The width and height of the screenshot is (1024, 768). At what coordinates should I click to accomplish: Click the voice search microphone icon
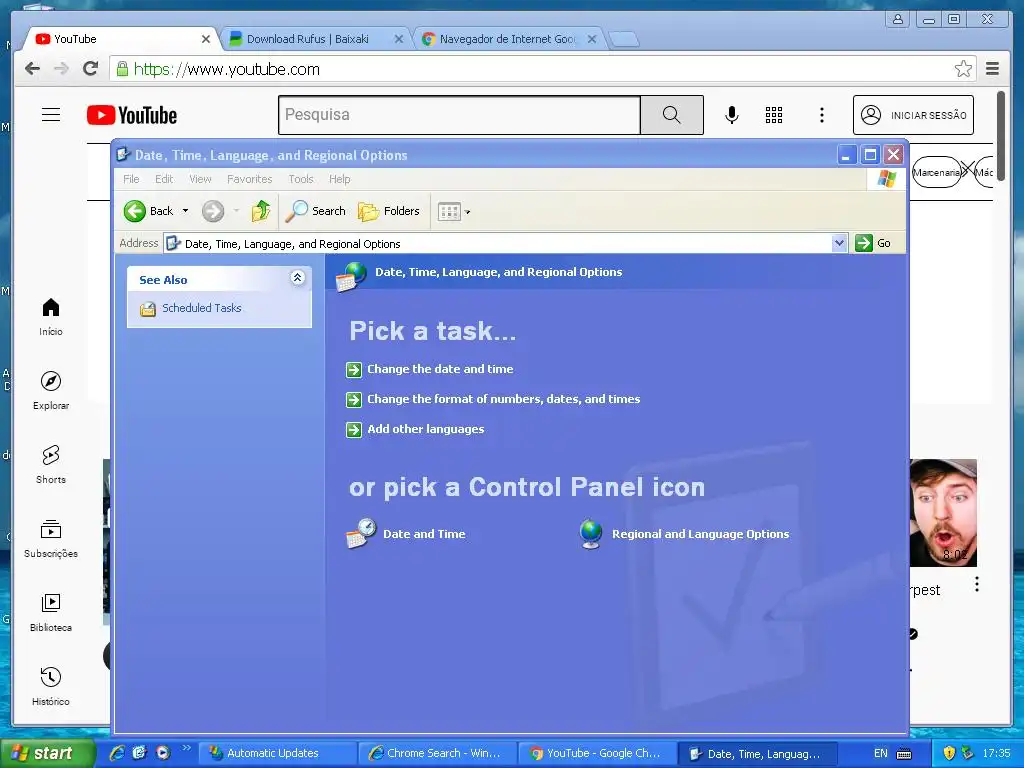(x=732, y=115)
